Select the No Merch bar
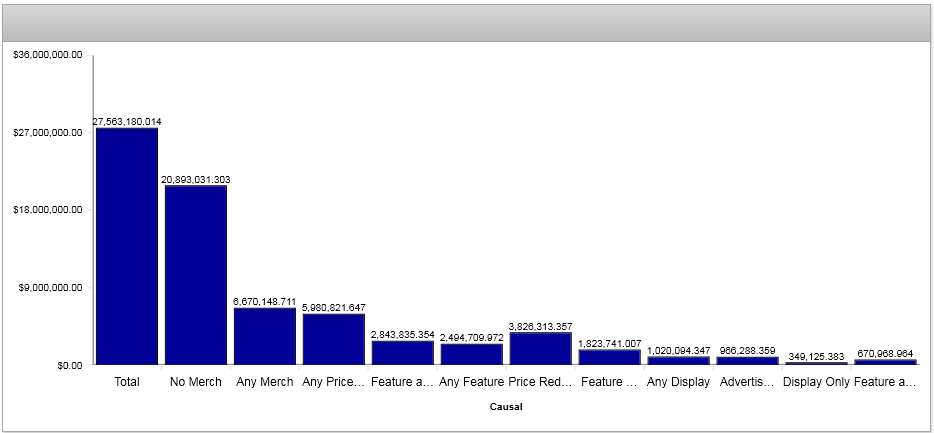Screen dimensions: 934x433 click(x=196, y=274)
